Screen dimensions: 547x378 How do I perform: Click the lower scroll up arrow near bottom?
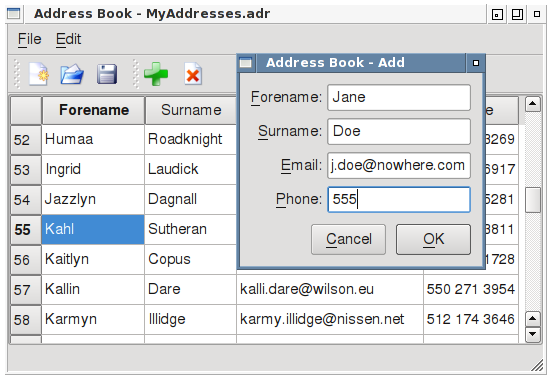pyautogui.click(x=533, y=319)
